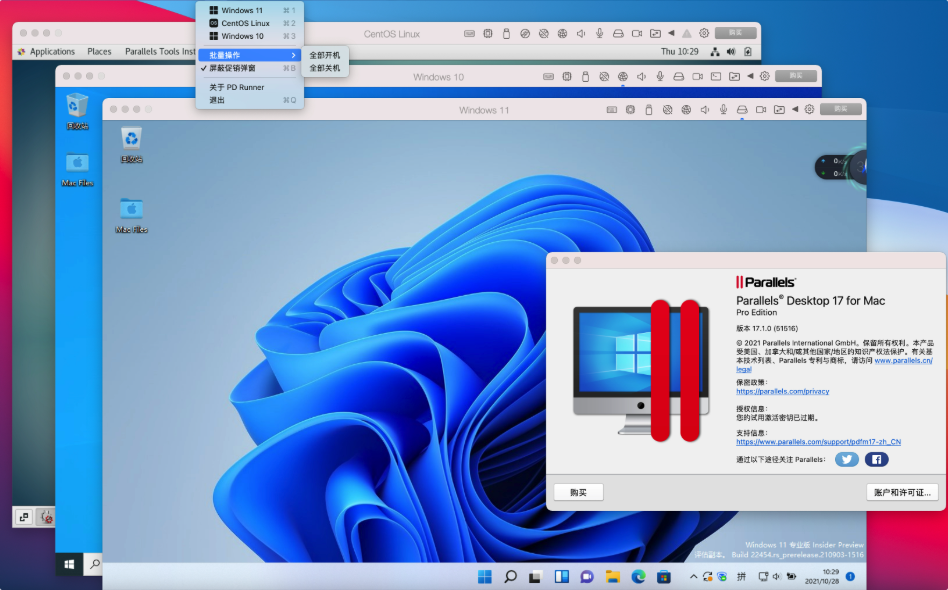Click camera icon in Windows 11 window toolbar
The width and height of the screenshot is (948, 590).
(761, 109)
